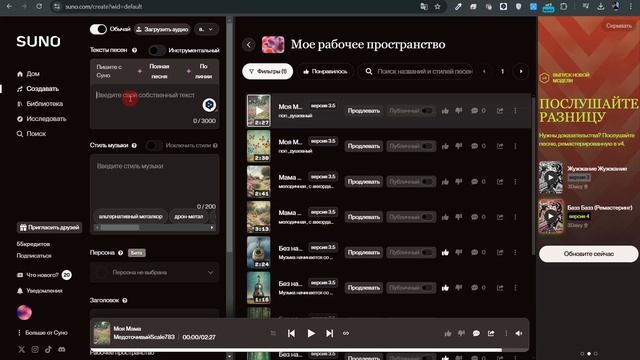This screenshot has height=360, width=640.
Task: Add the дрон метал style tag
Action: coord(189,216)
